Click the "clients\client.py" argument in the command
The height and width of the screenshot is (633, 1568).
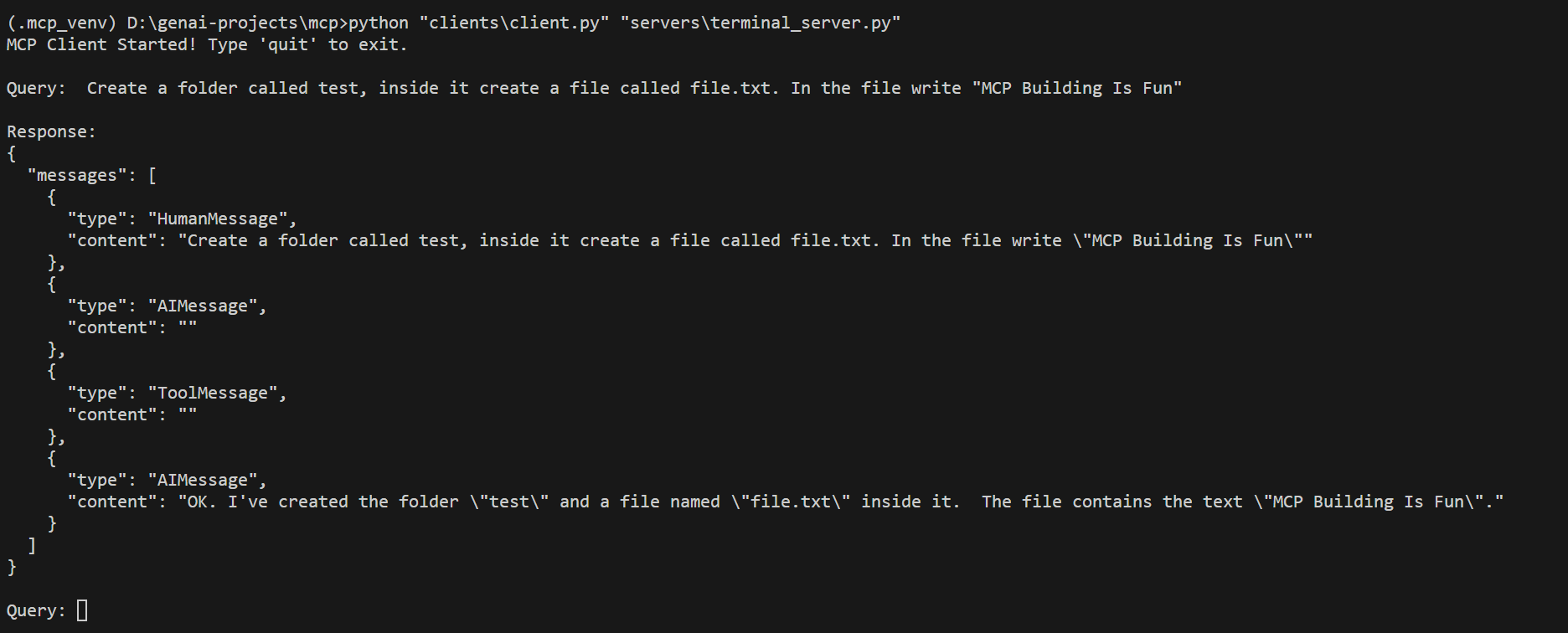(x=514, y=23)
